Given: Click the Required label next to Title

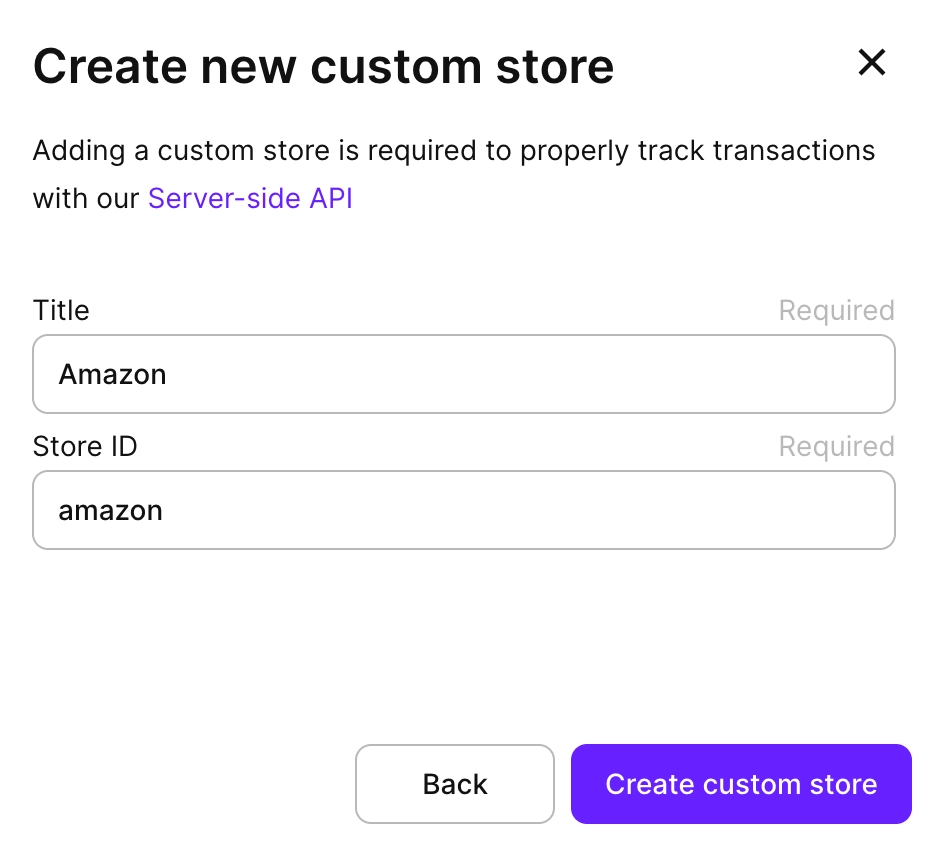Looking at the screenshot, I should (x=836, y=311).
